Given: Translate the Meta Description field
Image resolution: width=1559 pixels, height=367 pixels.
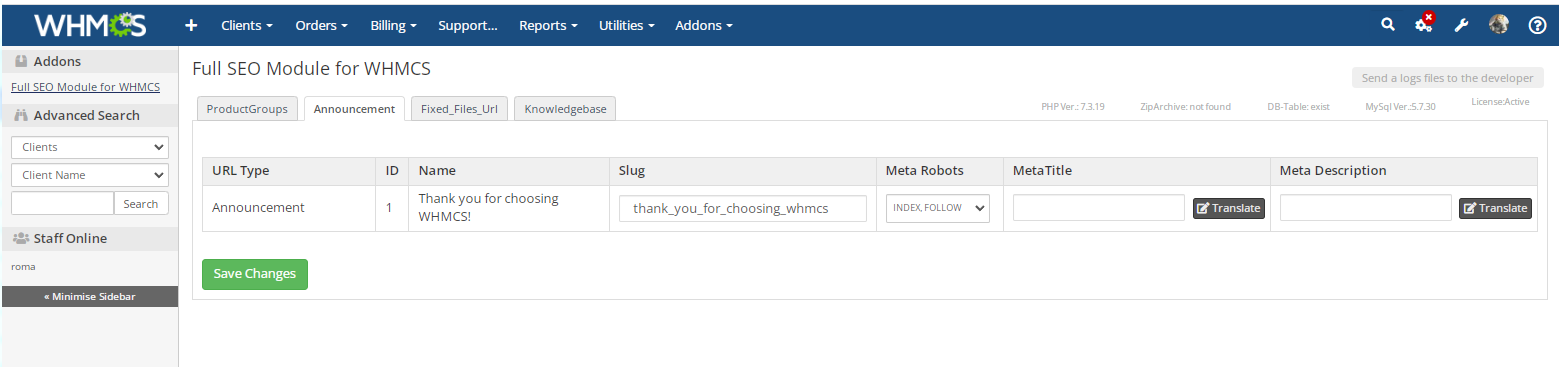Looking at the screenshot, I should tap(1495, 208).
